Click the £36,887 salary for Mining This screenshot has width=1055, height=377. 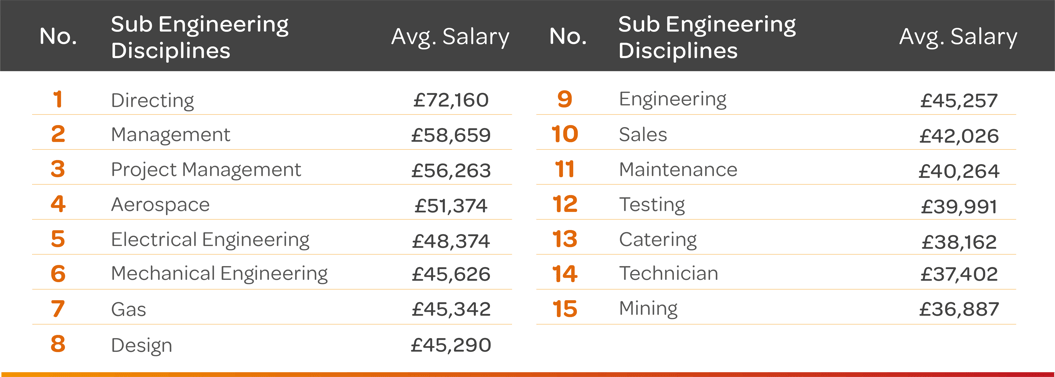coord(959,310)
